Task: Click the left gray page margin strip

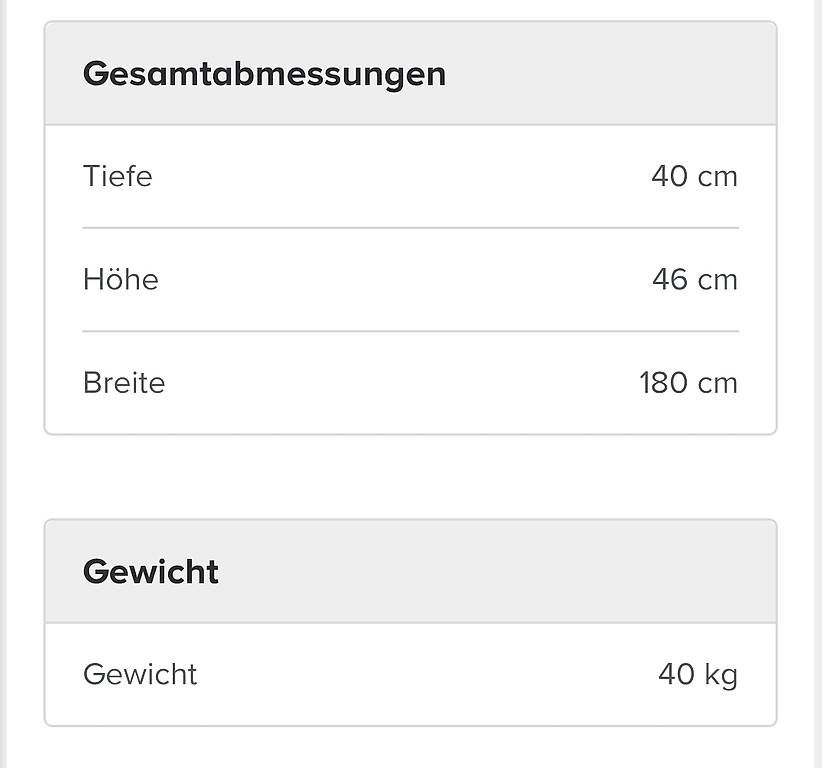Action: 3,384
